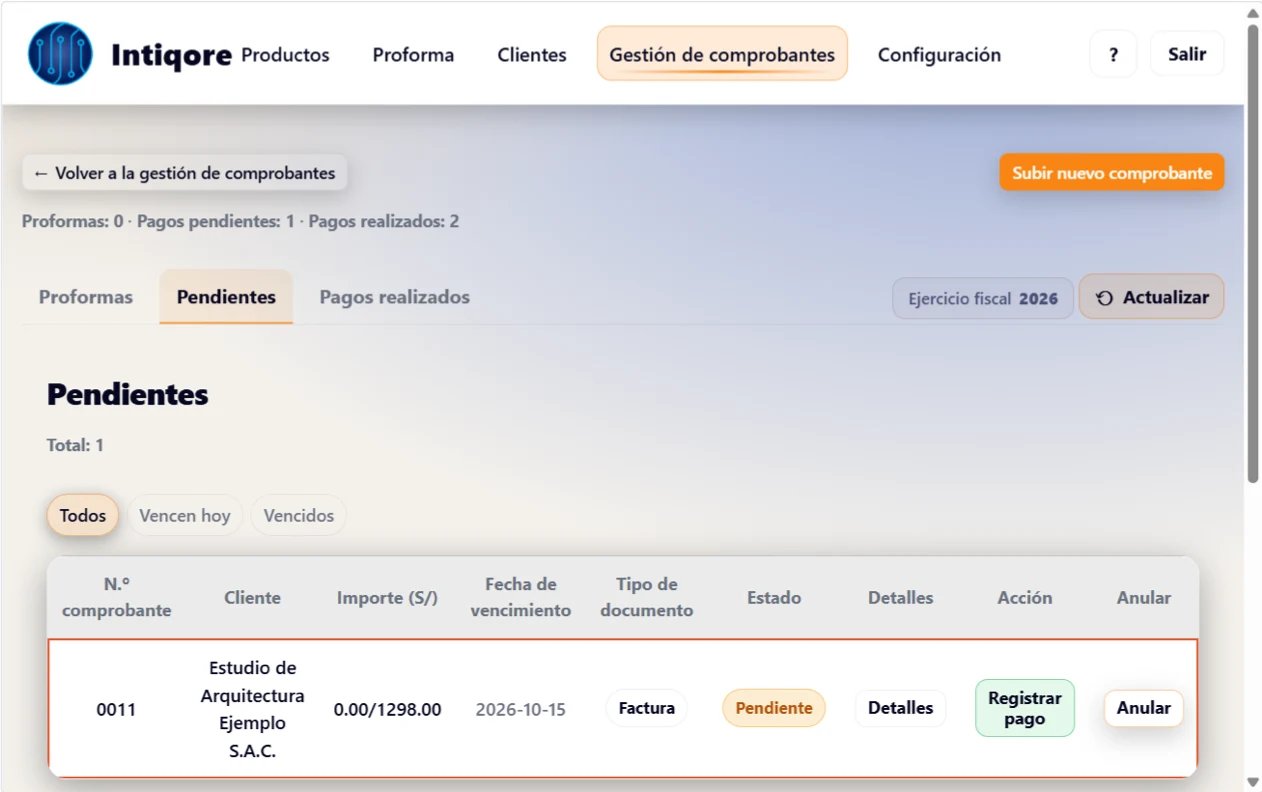
Task: Click the Estado column header
Action: pos(774,597)
